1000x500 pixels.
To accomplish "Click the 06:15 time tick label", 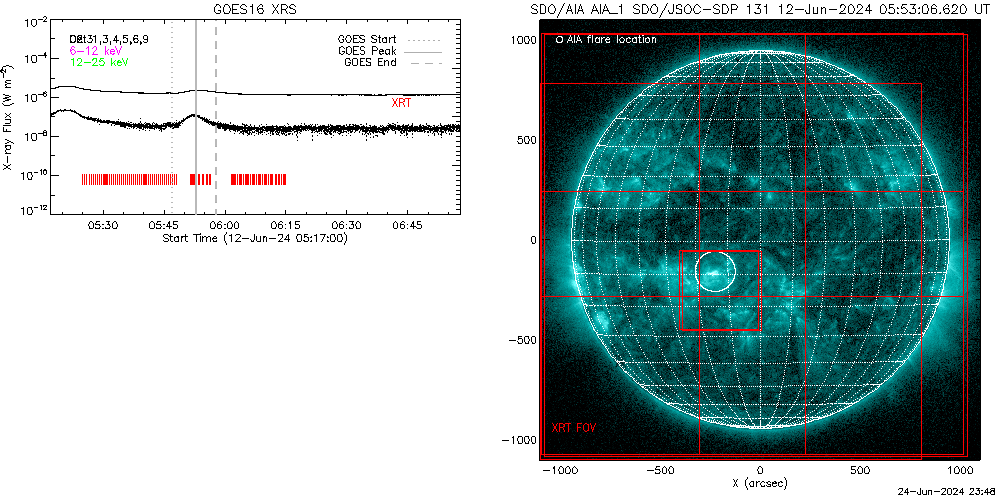I will pyautogui.click(x=286, y=226).
